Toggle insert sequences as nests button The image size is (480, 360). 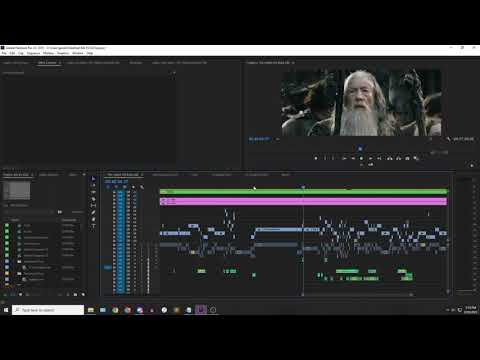tap(107, 187)
